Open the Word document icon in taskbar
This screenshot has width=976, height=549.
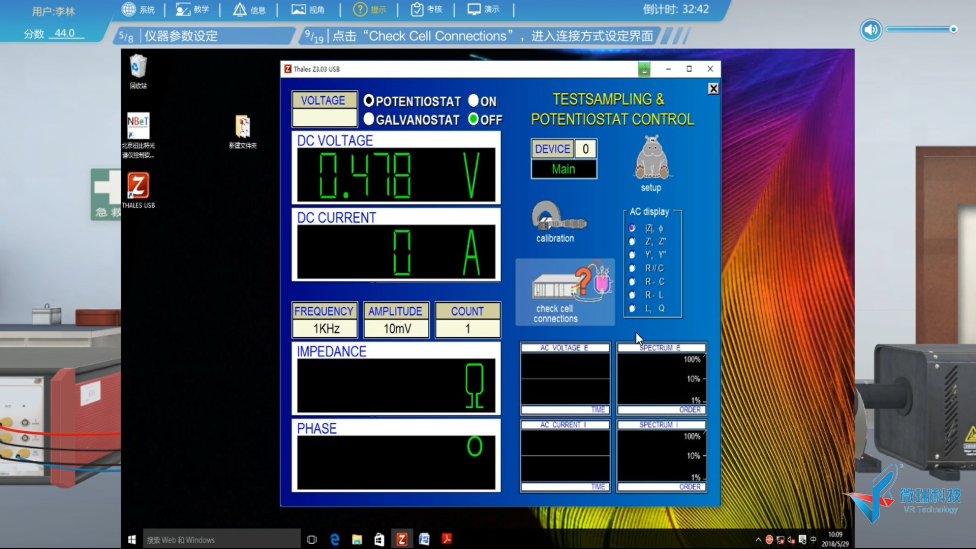point(424,540)
